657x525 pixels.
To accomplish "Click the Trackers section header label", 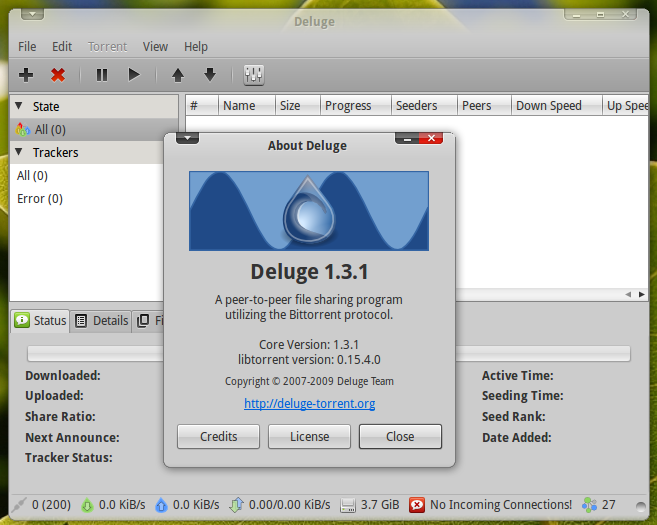I will [x=55, y=153].
